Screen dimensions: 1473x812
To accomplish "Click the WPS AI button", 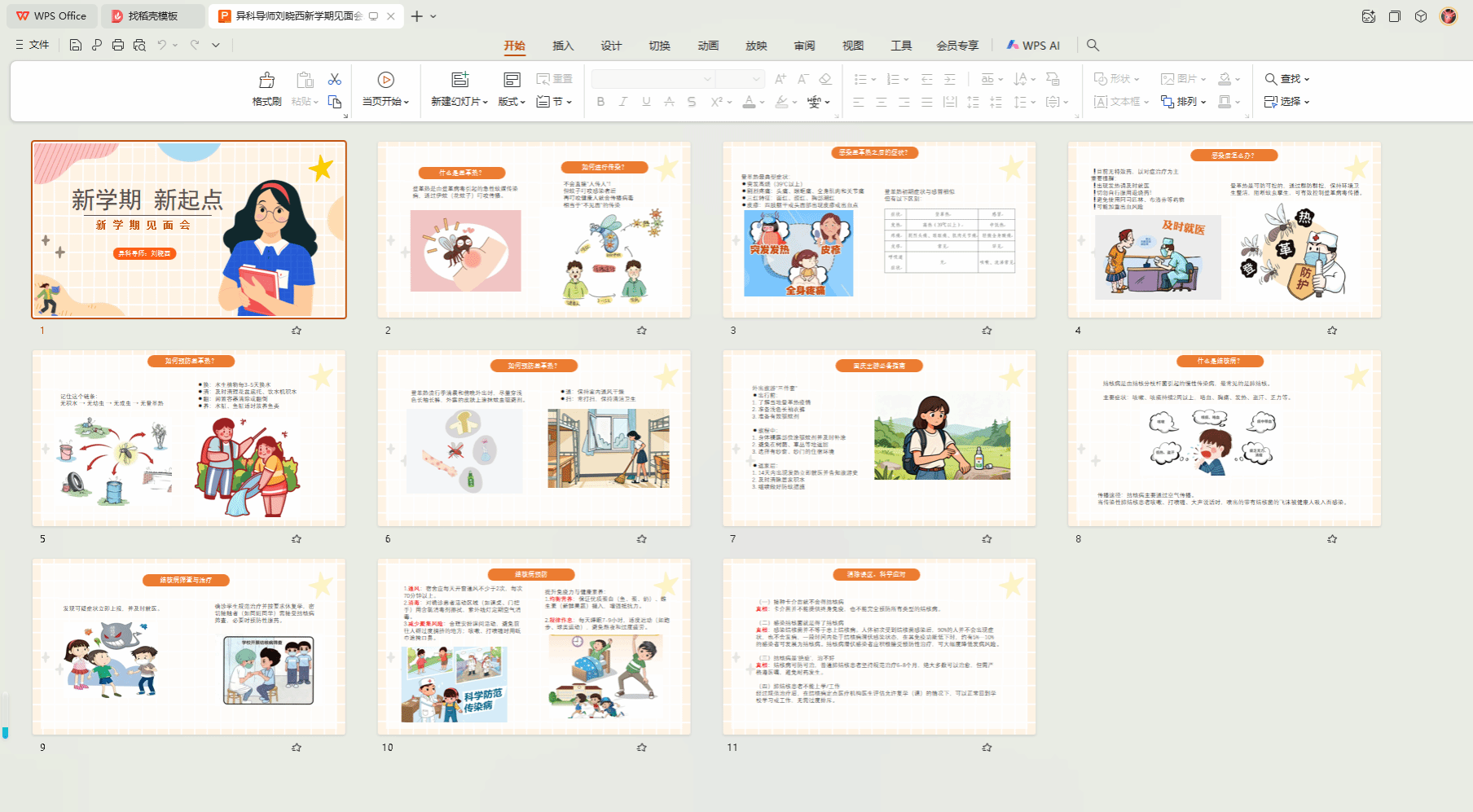I will pos(1033,46).
